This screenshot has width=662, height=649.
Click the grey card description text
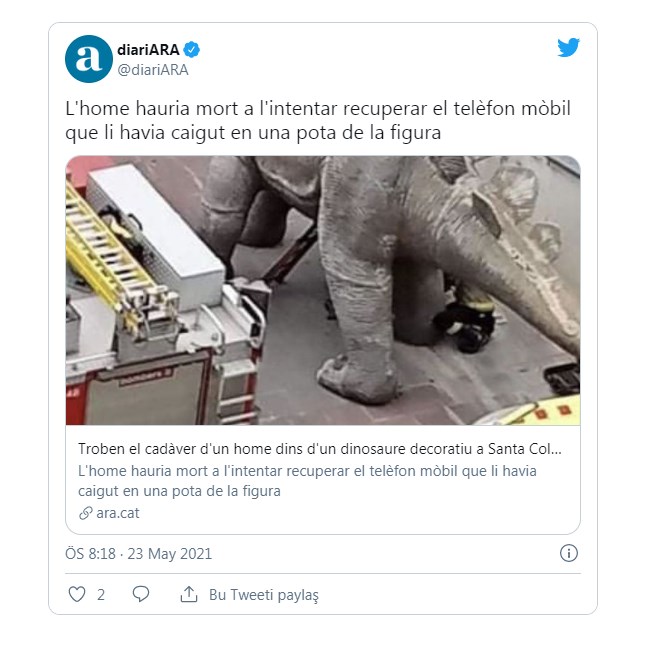307,481
